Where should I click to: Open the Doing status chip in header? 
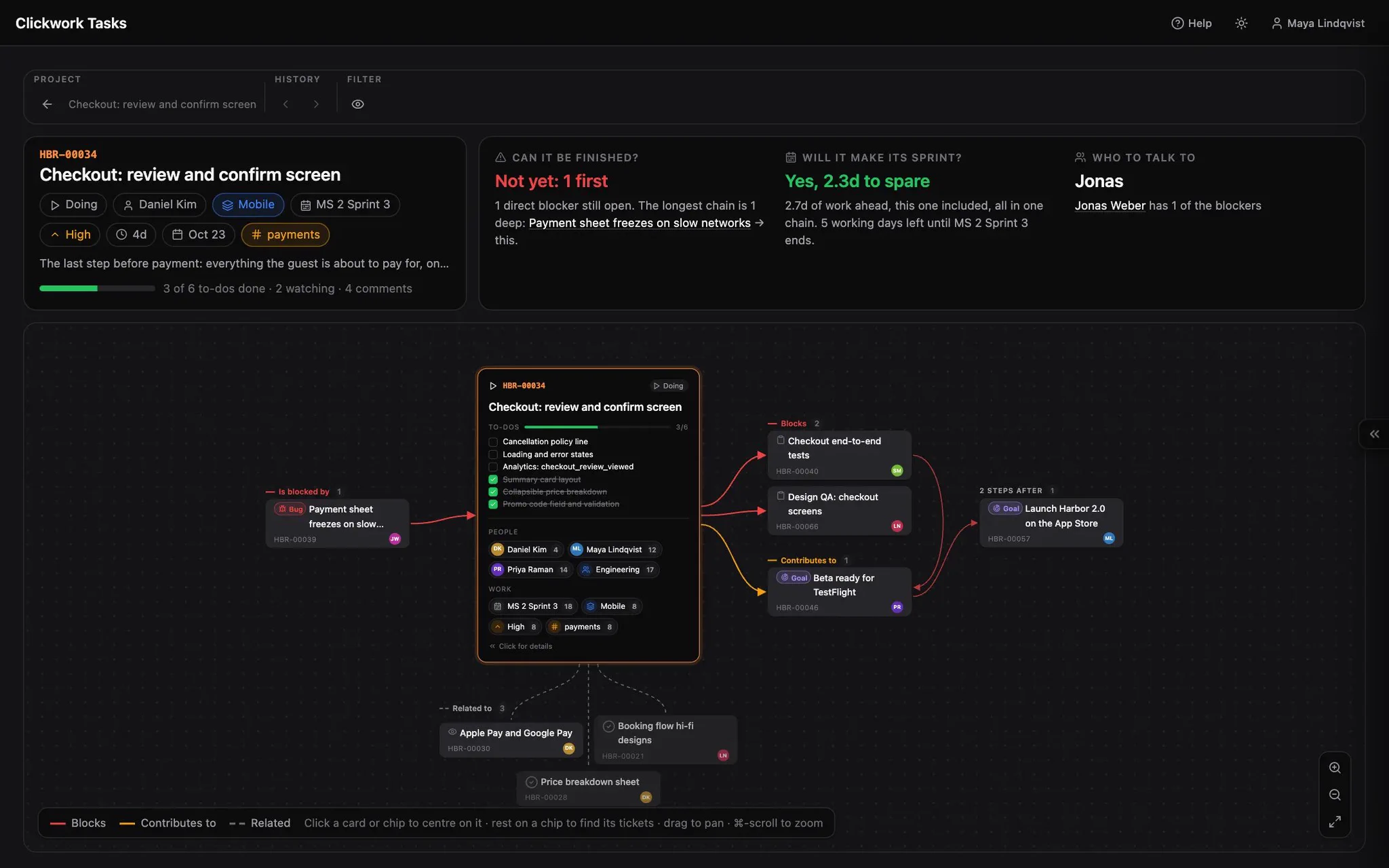coord(73,205)
